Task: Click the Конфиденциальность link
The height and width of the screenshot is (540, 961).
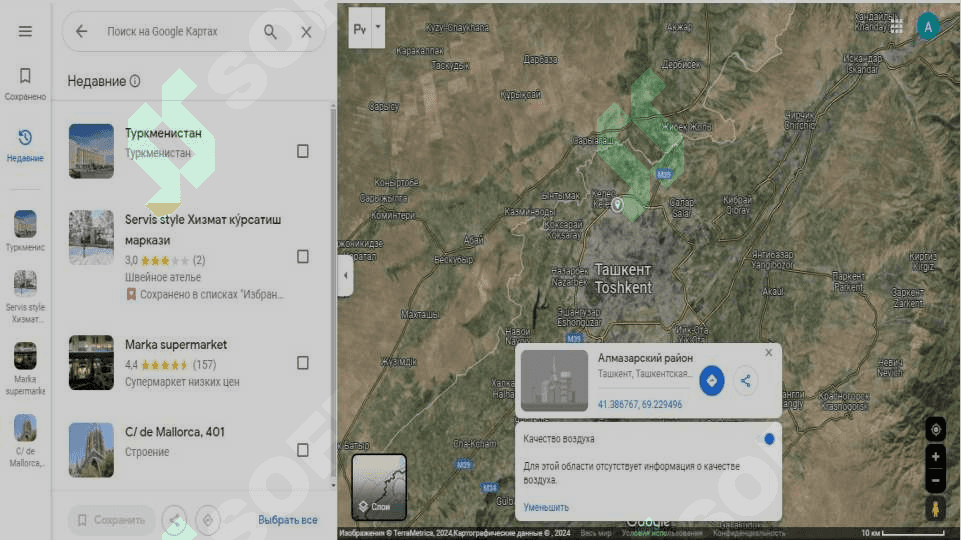Action: coord(748,533)
